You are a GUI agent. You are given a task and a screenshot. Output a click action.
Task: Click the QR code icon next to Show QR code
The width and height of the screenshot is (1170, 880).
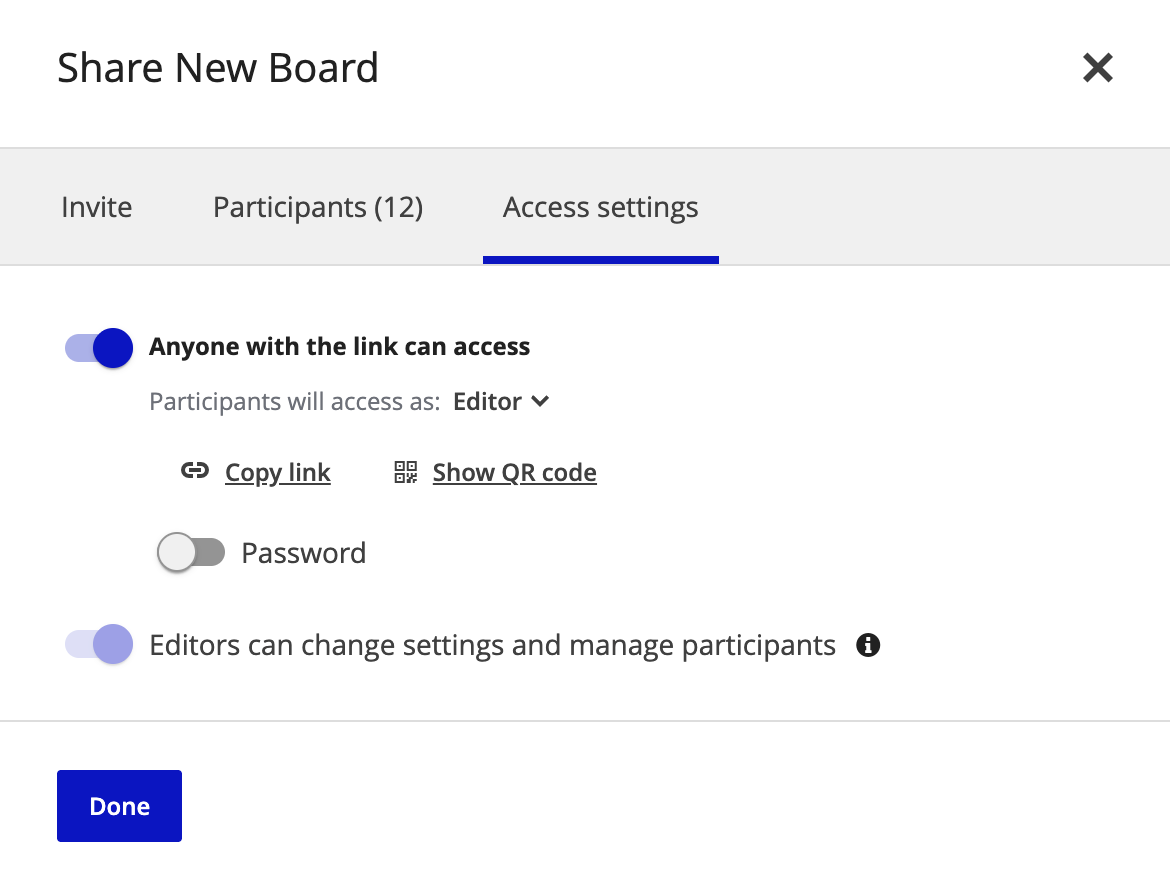[404, 471]
